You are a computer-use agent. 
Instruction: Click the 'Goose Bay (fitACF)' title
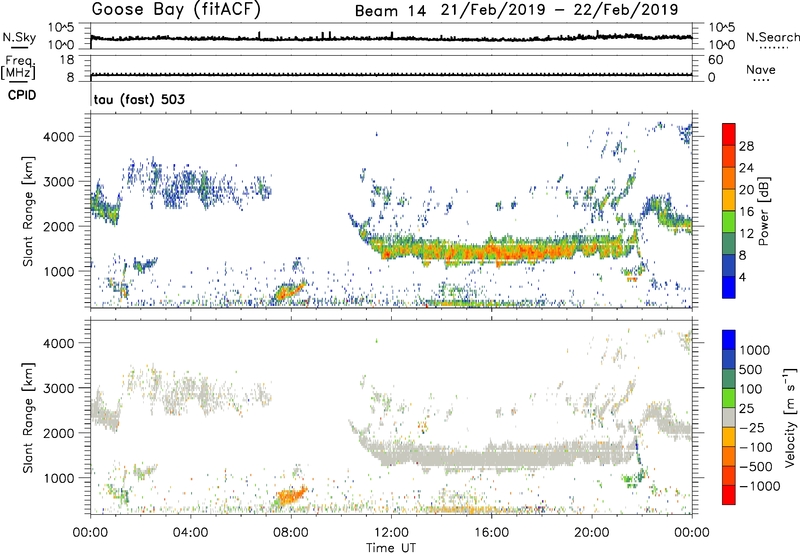pyautogui.click(x=176, y=10)
